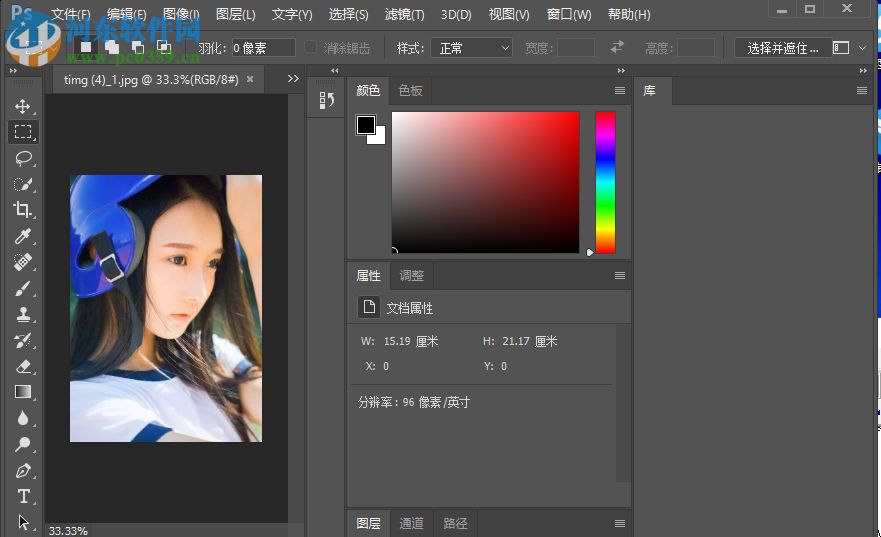Open the Properties panel options menu

coord(620,275)
